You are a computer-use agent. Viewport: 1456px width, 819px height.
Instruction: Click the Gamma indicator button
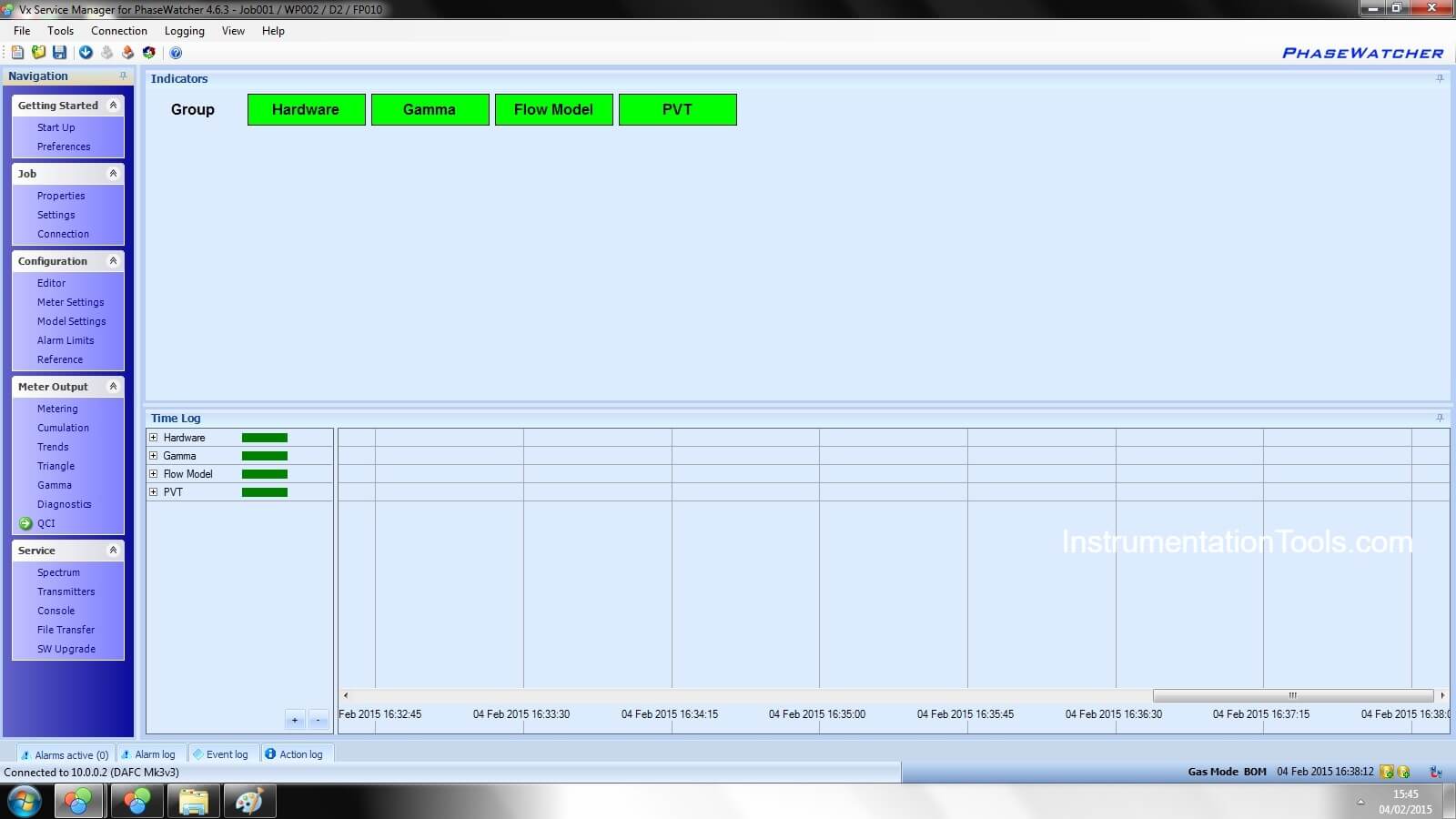430,109
